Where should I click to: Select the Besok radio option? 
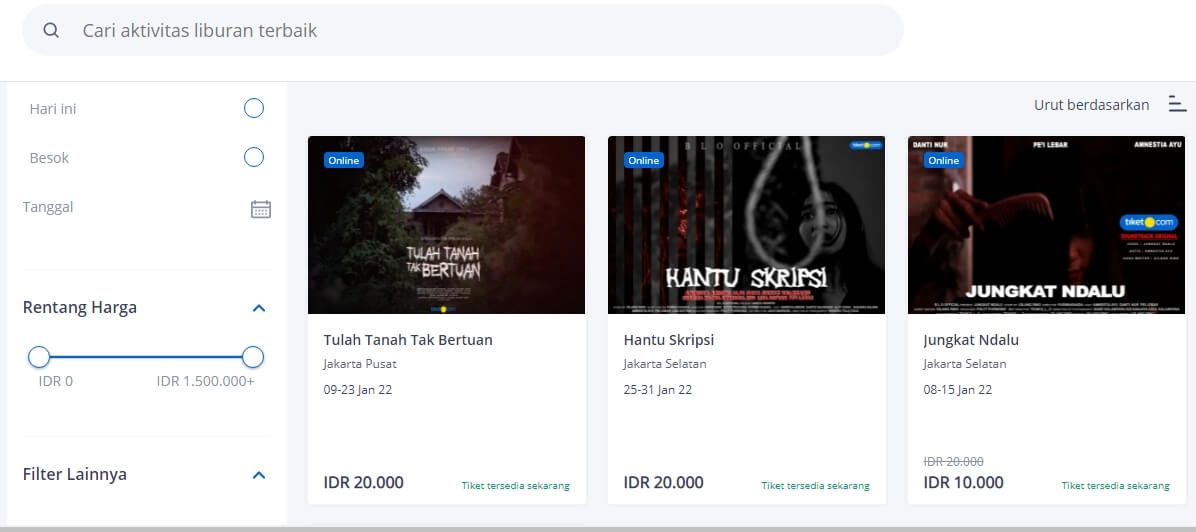point(254,157)
